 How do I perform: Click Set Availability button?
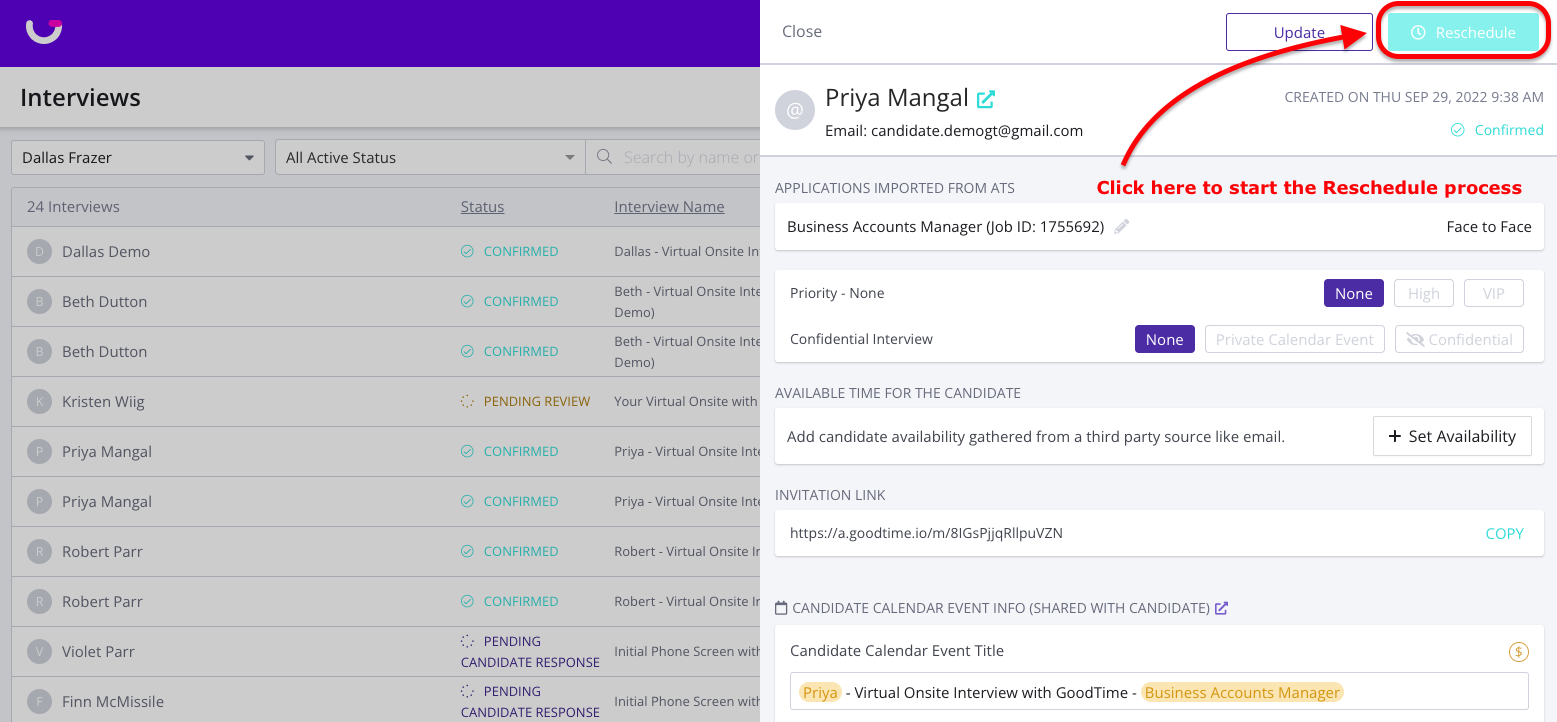tap(1452, 436)
